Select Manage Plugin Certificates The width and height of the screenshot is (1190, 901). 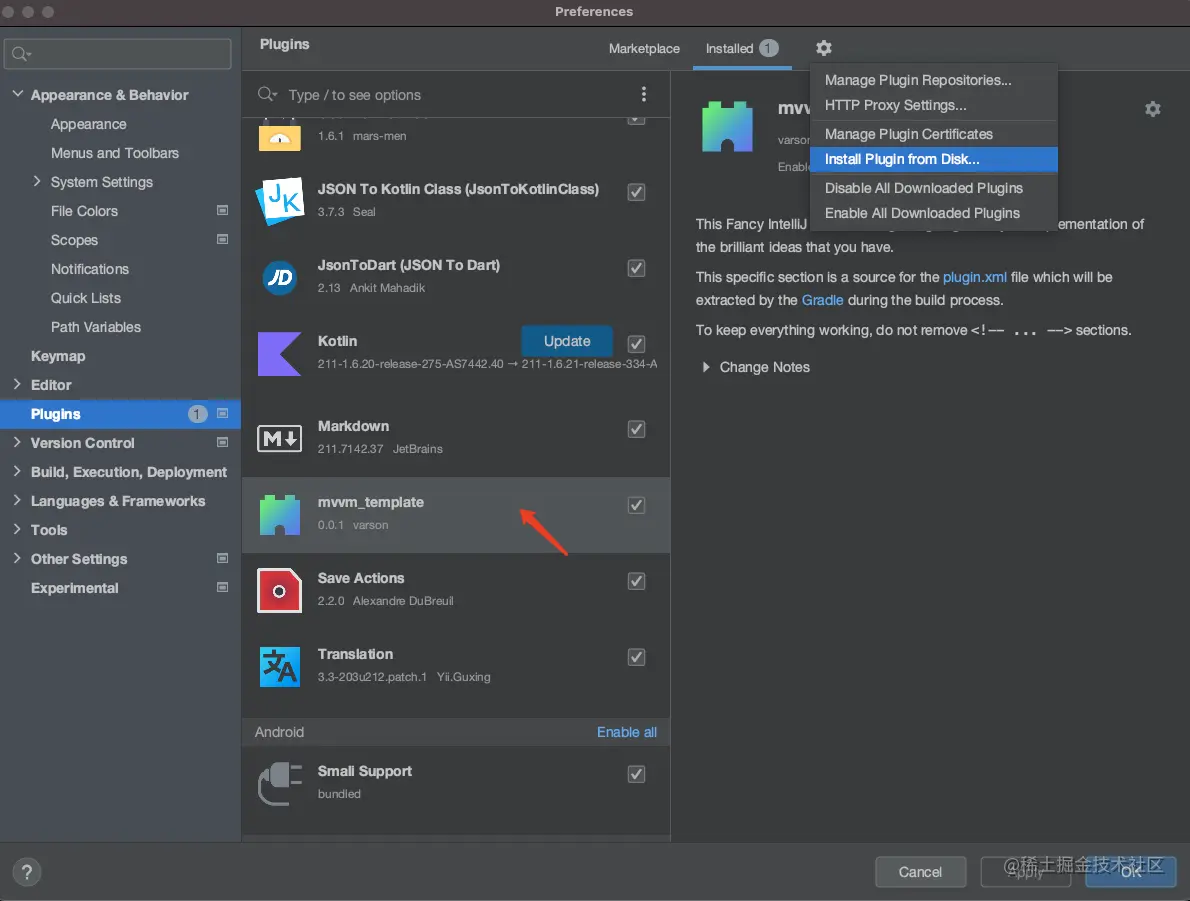click(933, 134)
